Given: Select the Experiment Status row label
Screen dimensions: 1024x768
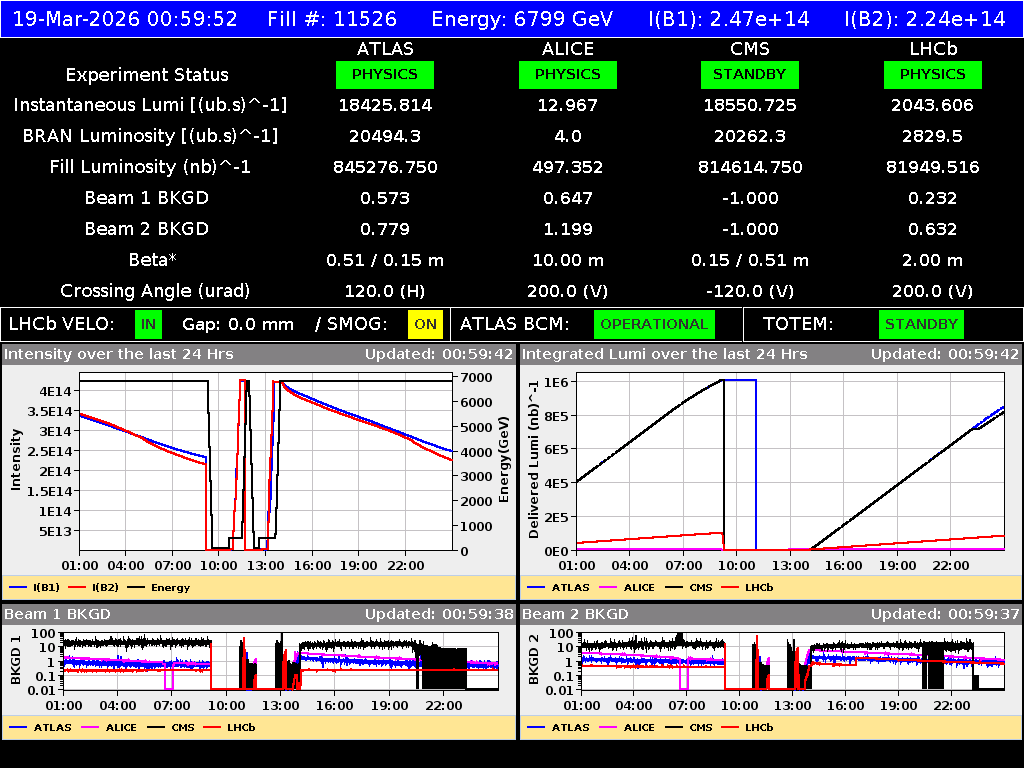Looking at the screenshot, I should click(147, 74).
